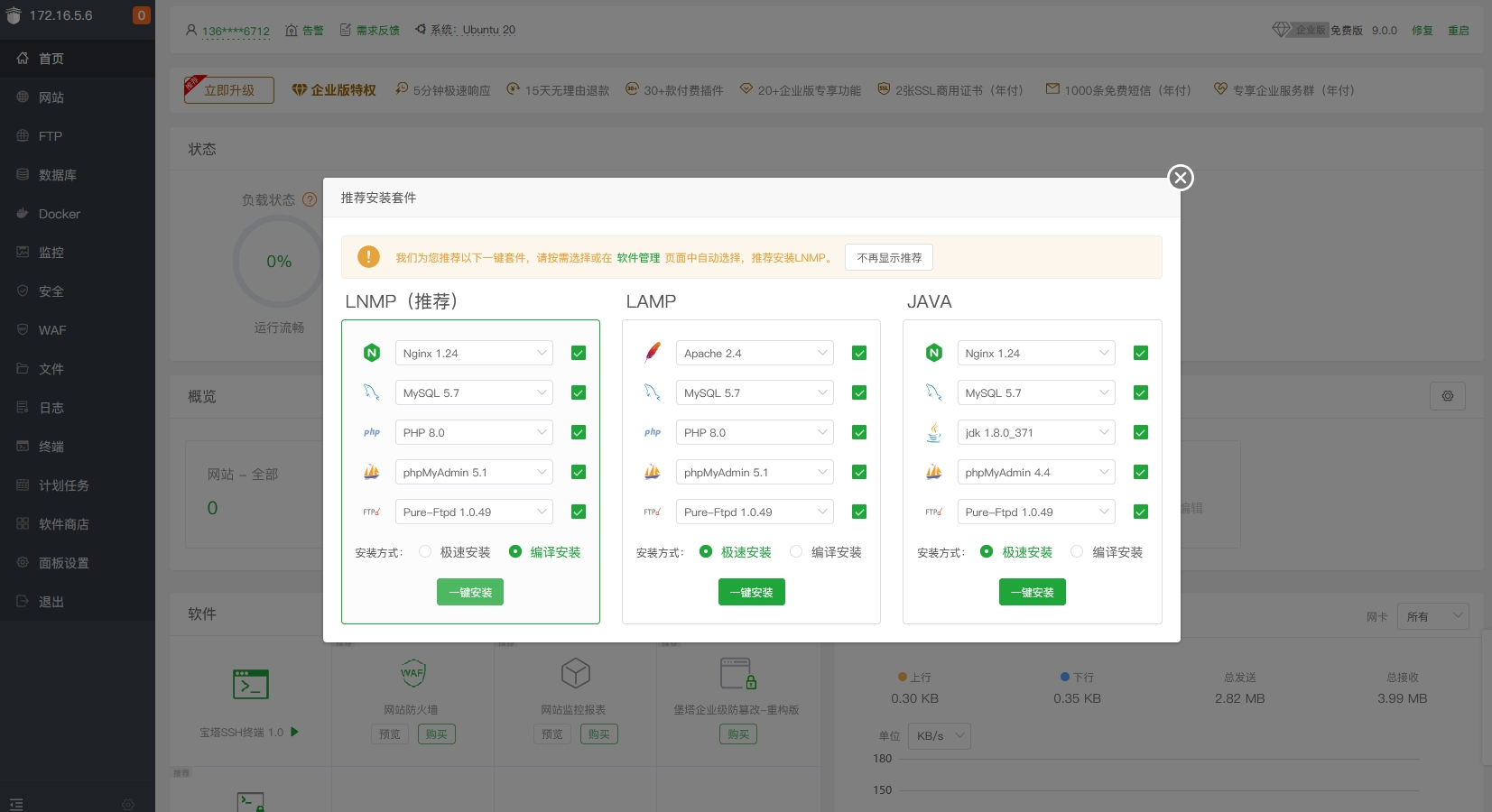
Task: Uncheck MySQL 5.7 in LNMP
Action: 579,392
